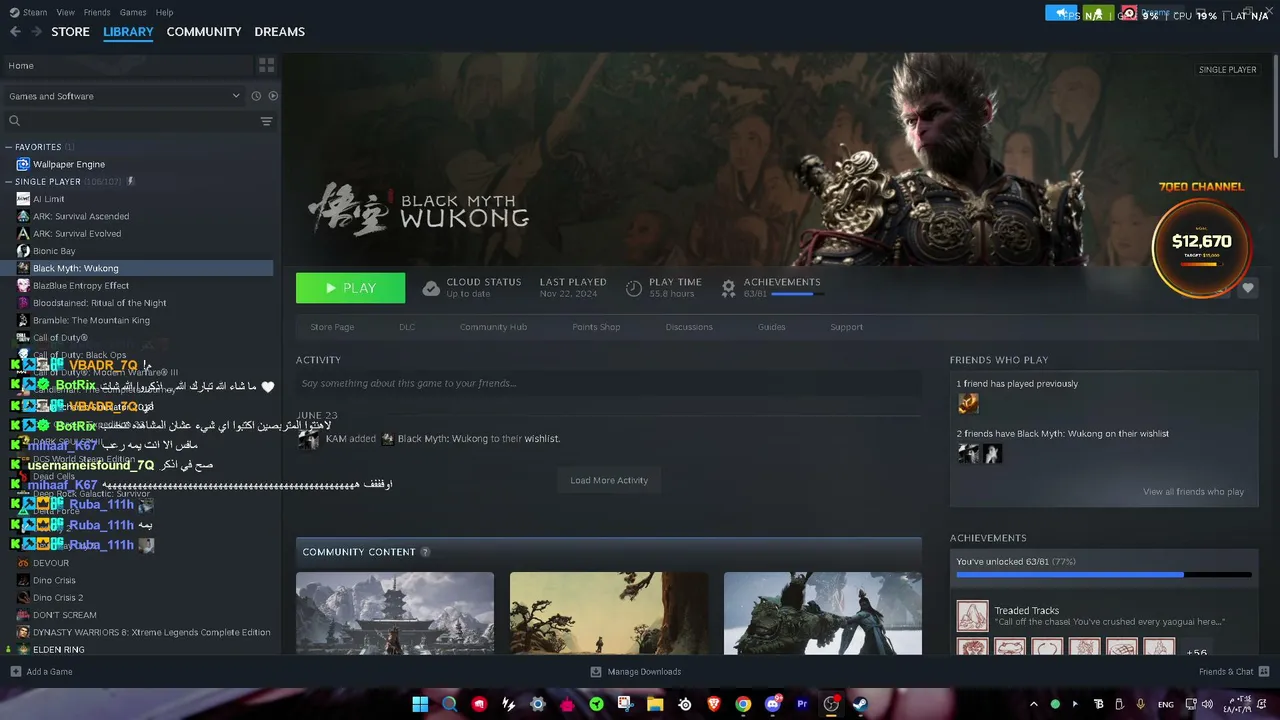The height and width of the screenshot is (720, 1280).
Task: Open the DREAMS profile tab
Action: point(279,32)
